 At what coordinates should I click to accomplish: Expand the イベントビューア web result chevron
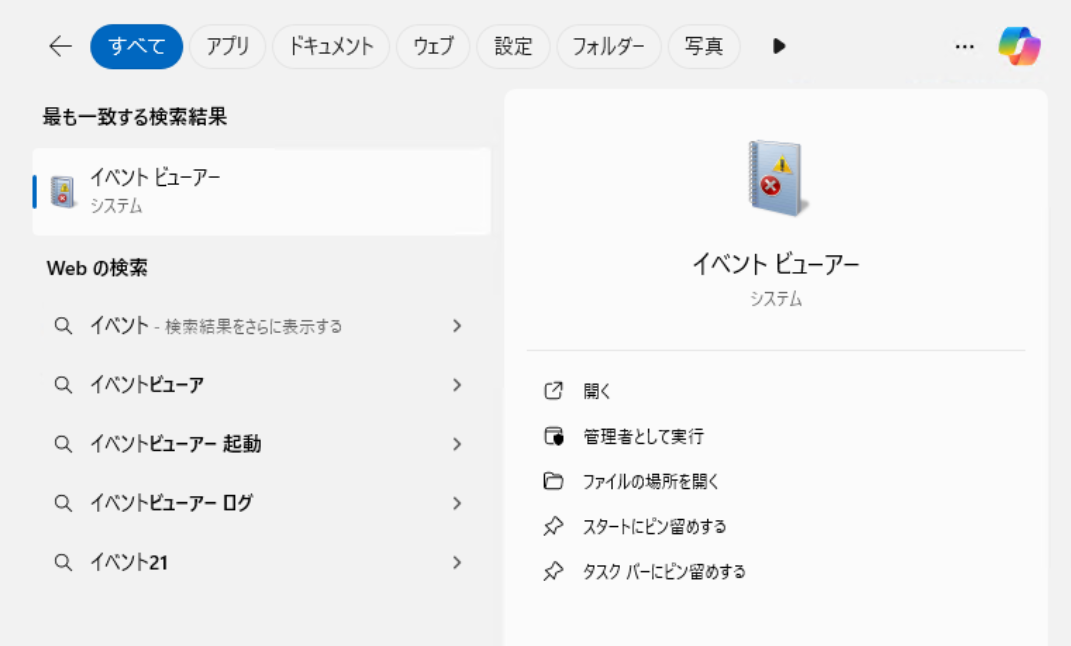457,385
